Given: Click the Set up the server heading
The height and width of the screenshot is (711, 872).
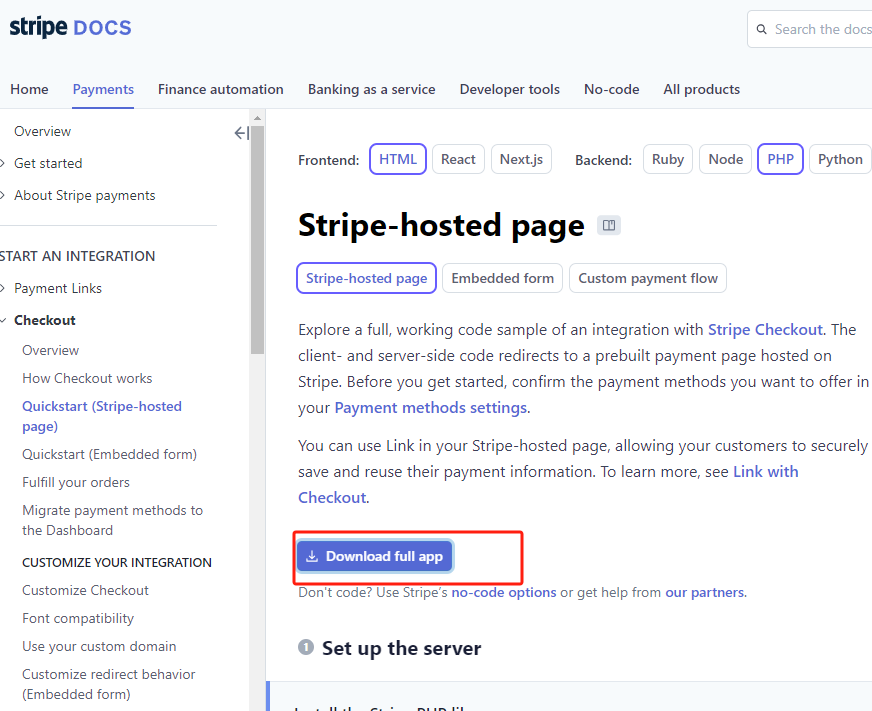Looking at the screenshot, I should pos(402,648).
